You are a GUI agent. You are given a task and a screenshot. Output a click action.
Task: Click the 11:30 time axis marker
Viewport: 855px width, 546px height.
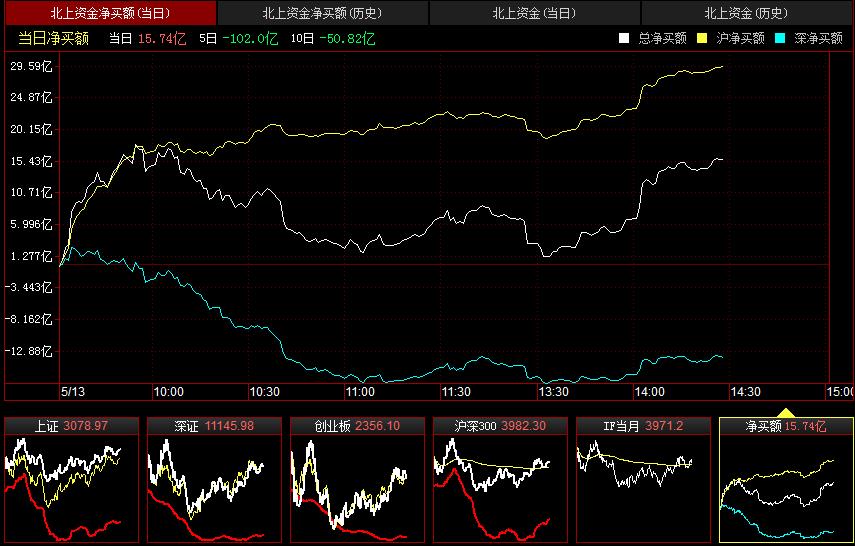click(x=456, y=391)
